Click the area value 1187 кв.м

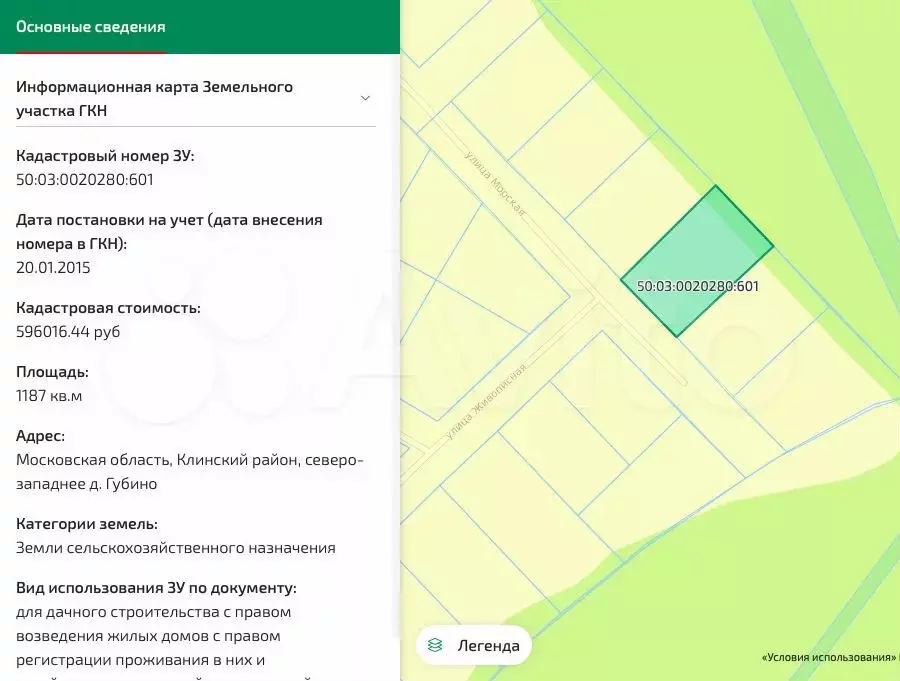click(49, 396)
